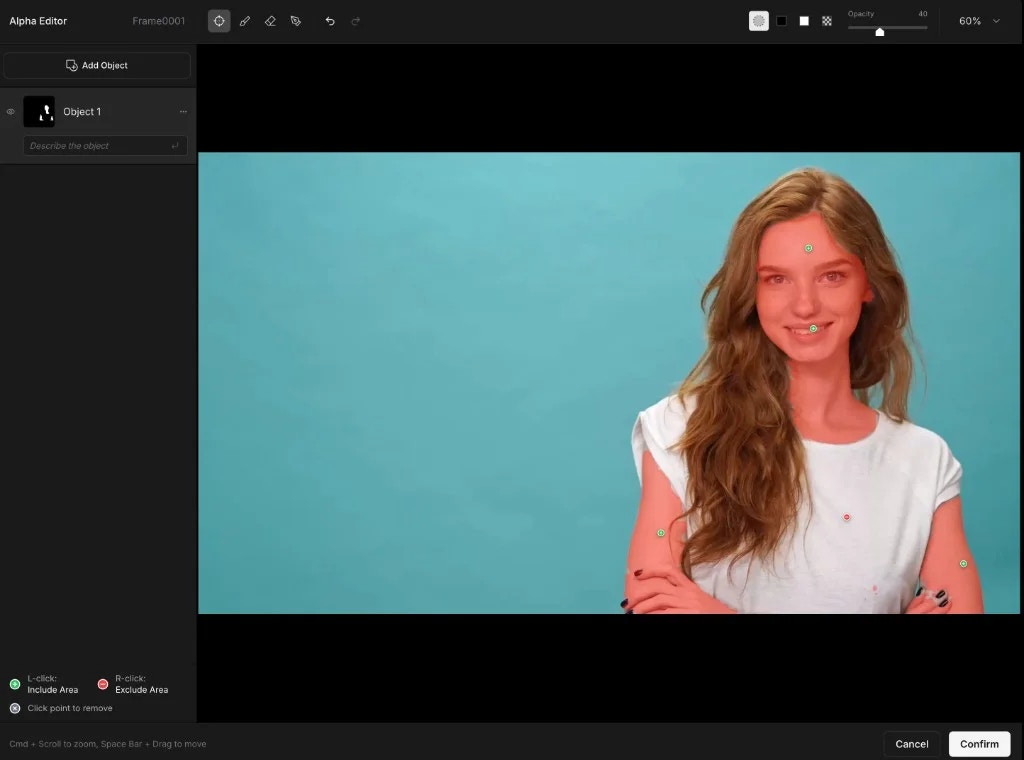Image resolution: width=1024 pixels, height=760 pixels.
Task: Select the Brush tool
Action: tap(245, 21)
